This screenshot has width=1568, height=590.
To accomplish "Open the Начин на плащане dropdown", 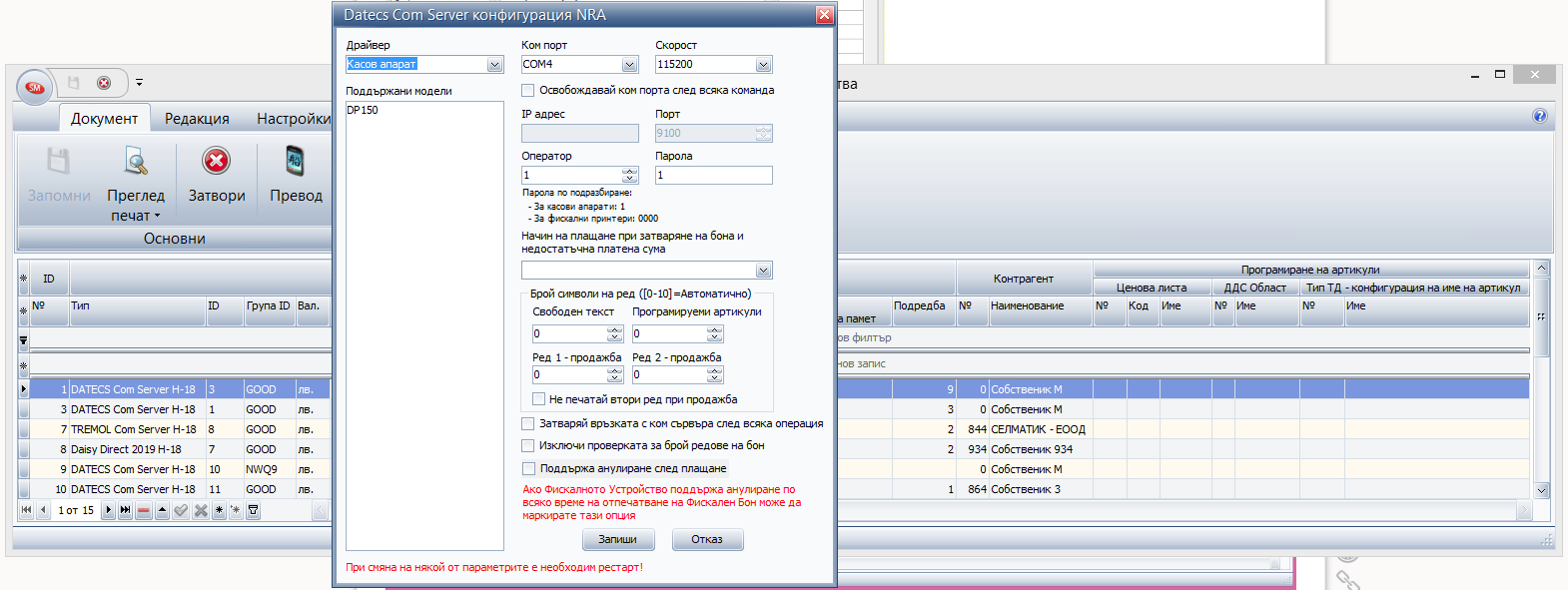I will tap(763, 271).
